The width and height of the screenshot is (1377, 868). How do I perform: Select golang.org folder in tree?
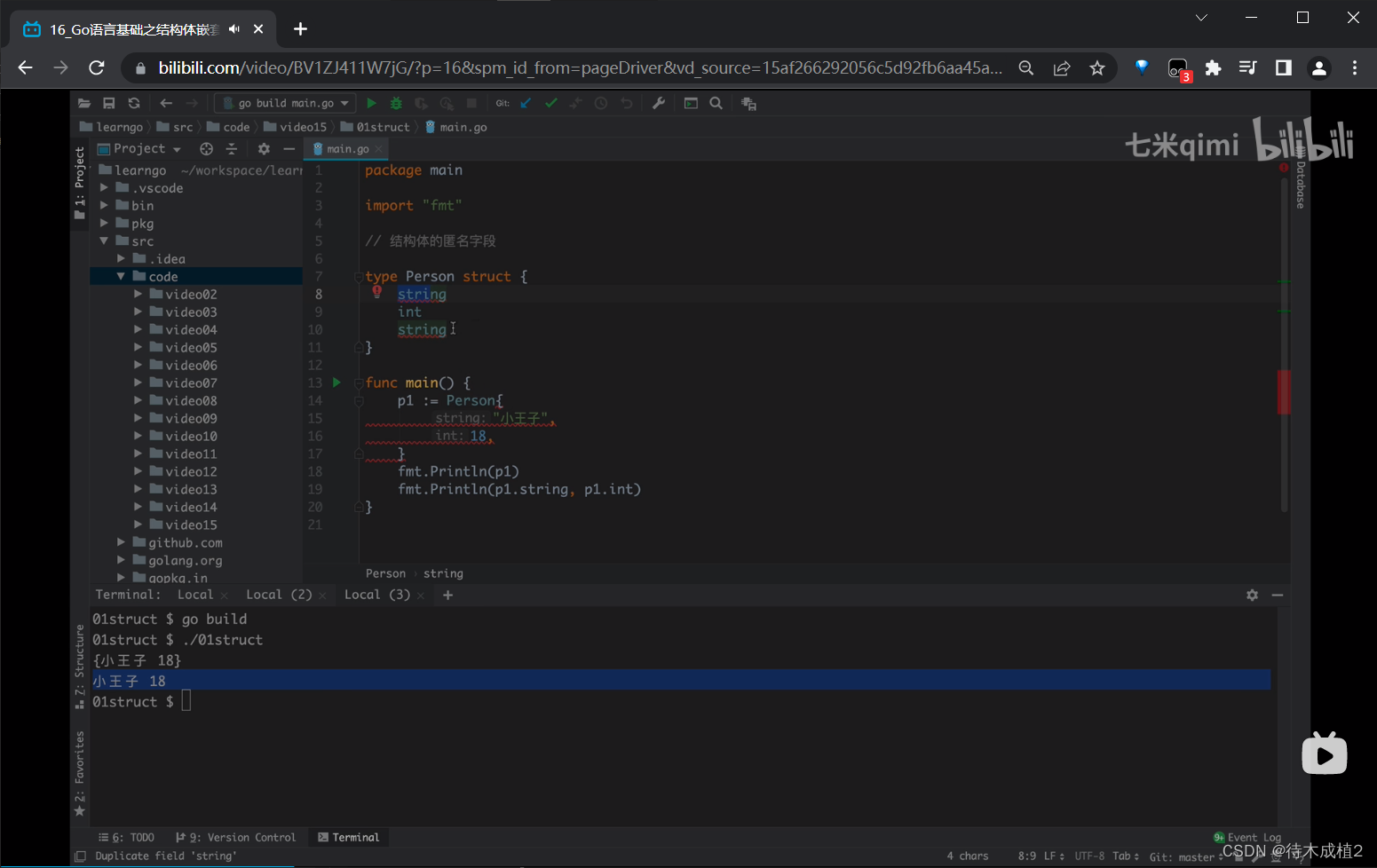pyautogui.click(x=185, y=561)
